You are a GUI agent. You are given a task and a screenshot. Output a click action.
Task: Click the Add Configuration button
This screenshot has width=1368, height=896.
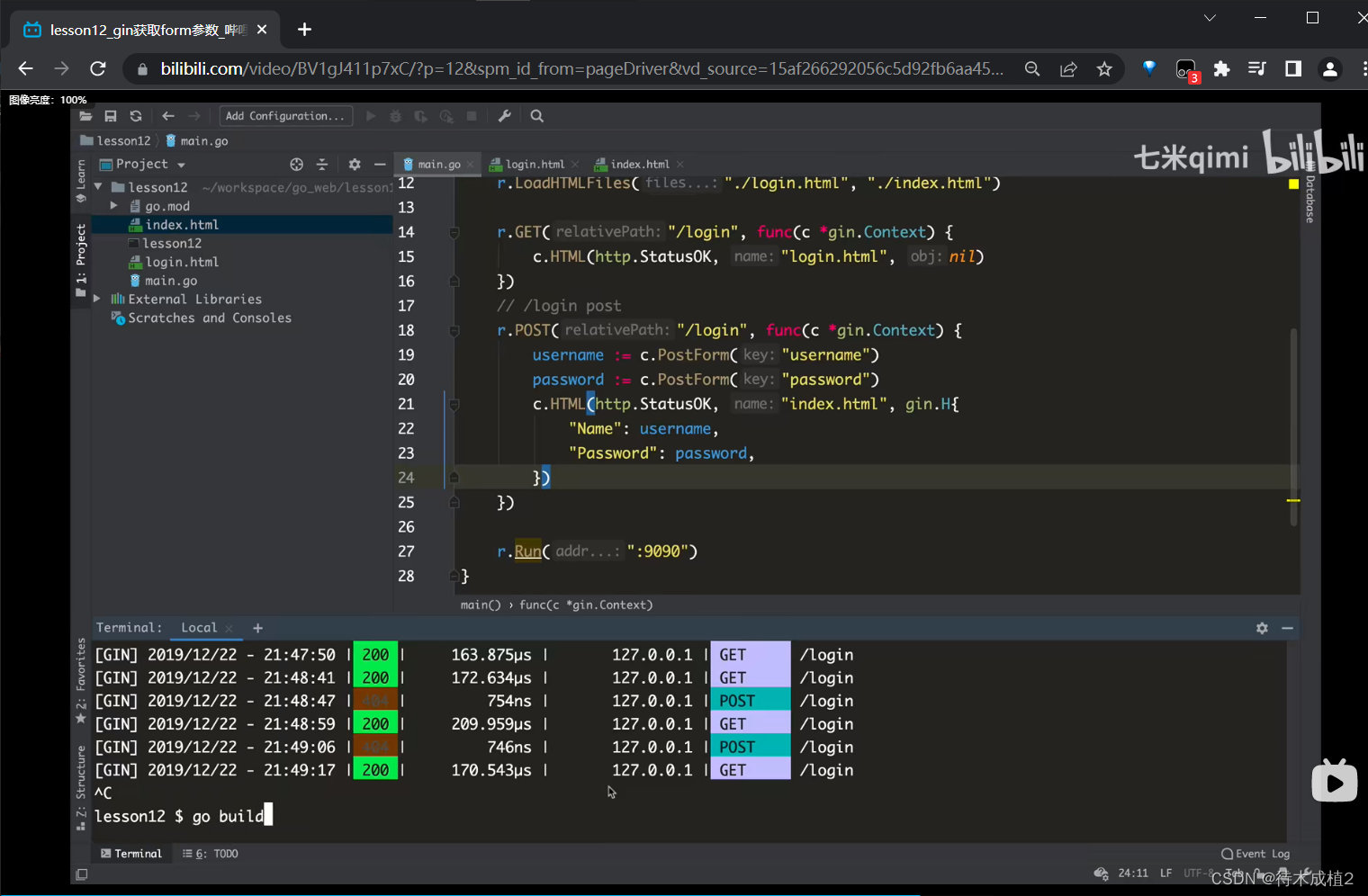[284, 116]
